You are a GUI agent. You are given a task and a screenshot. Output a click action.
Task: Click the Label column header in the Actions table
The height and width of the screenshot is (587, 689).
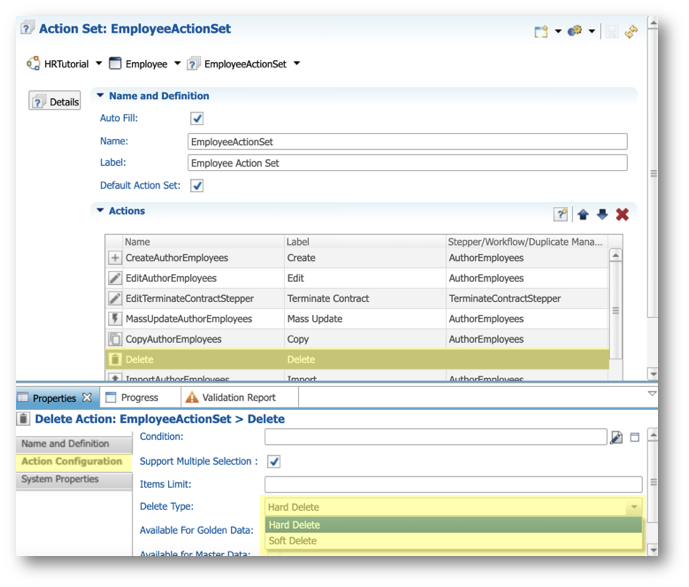click(365, 242)
